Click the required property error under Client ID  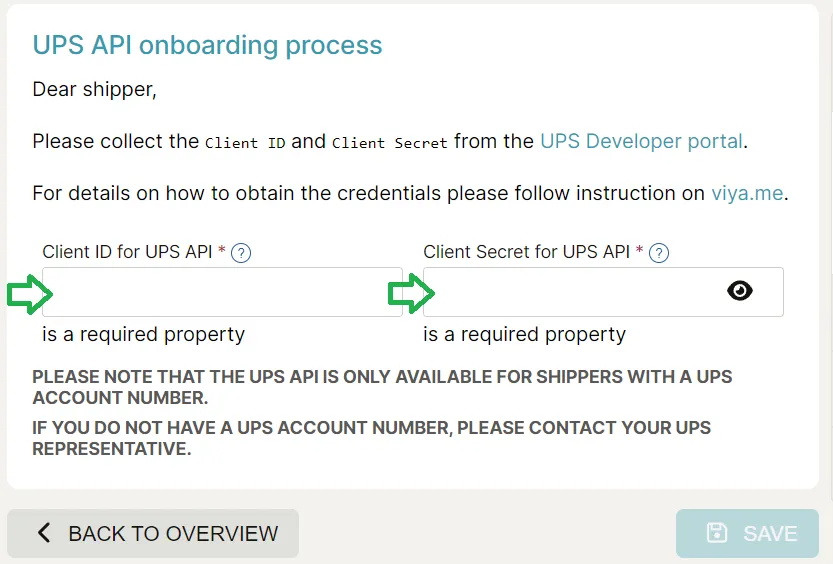pyautogui.click(x=143, y=334)
